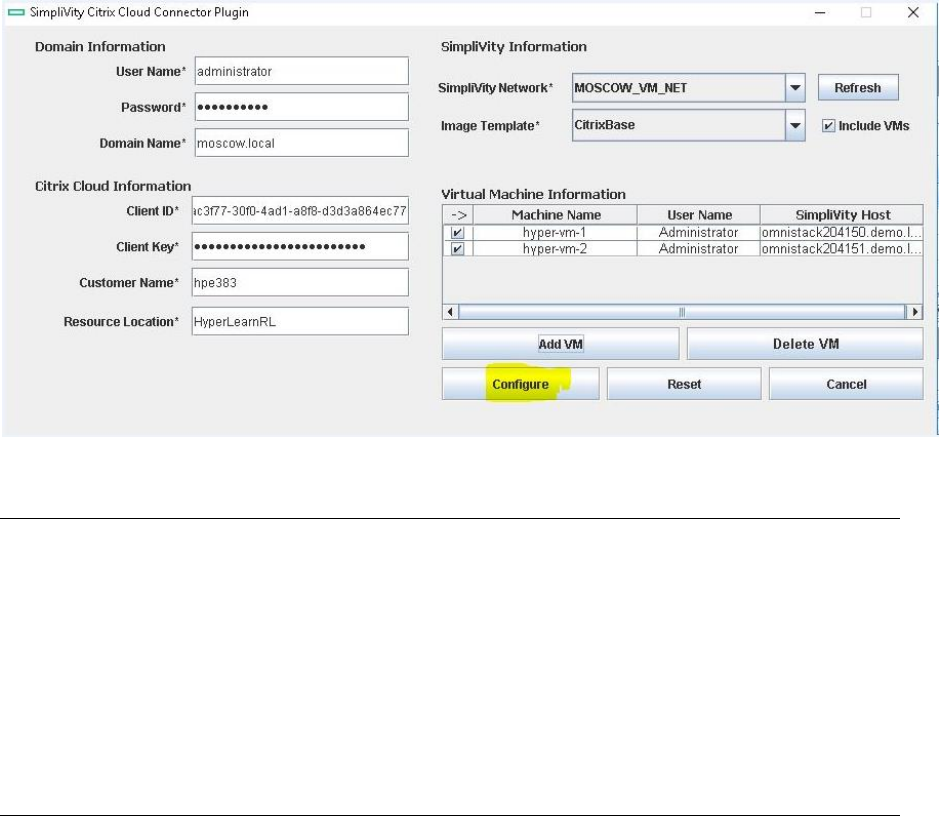Image resolution: width=939 pixels, height=816 pixels.
Task: Select Administrator cell in hyper-vm-1 row
Action: (x=699, y=232)
